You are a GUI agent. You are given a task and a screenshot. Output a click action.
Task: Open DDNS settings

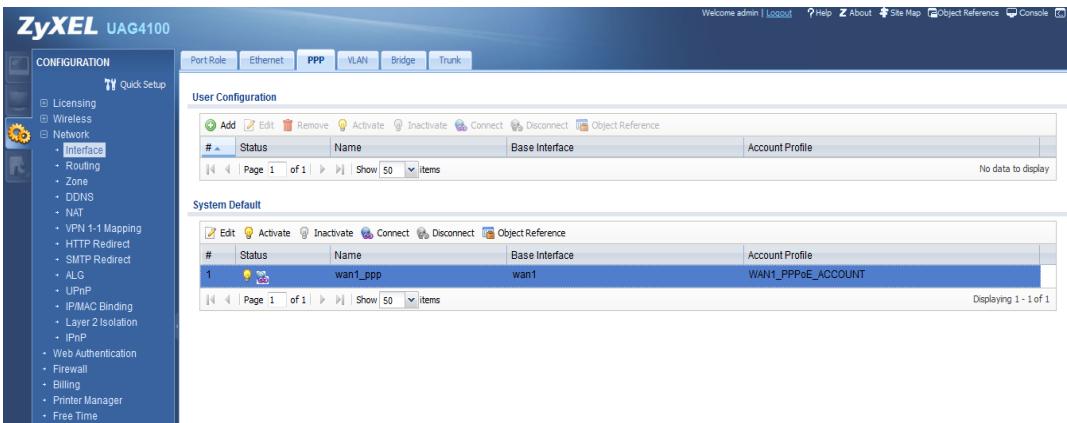[80, 197]
